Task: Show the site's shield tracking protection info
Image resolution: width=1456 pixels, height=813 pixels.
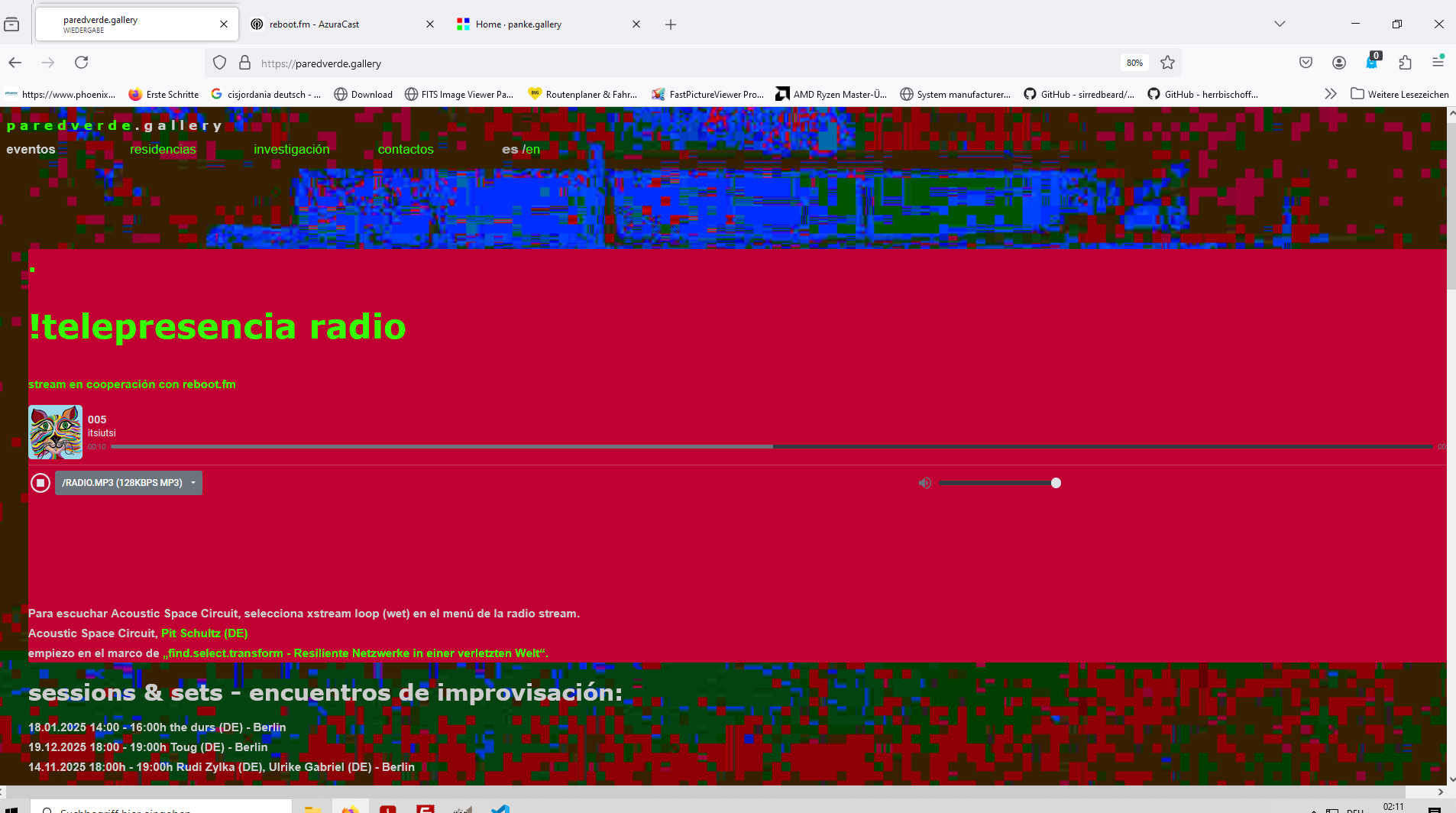Action: click(x=220, y=63)
